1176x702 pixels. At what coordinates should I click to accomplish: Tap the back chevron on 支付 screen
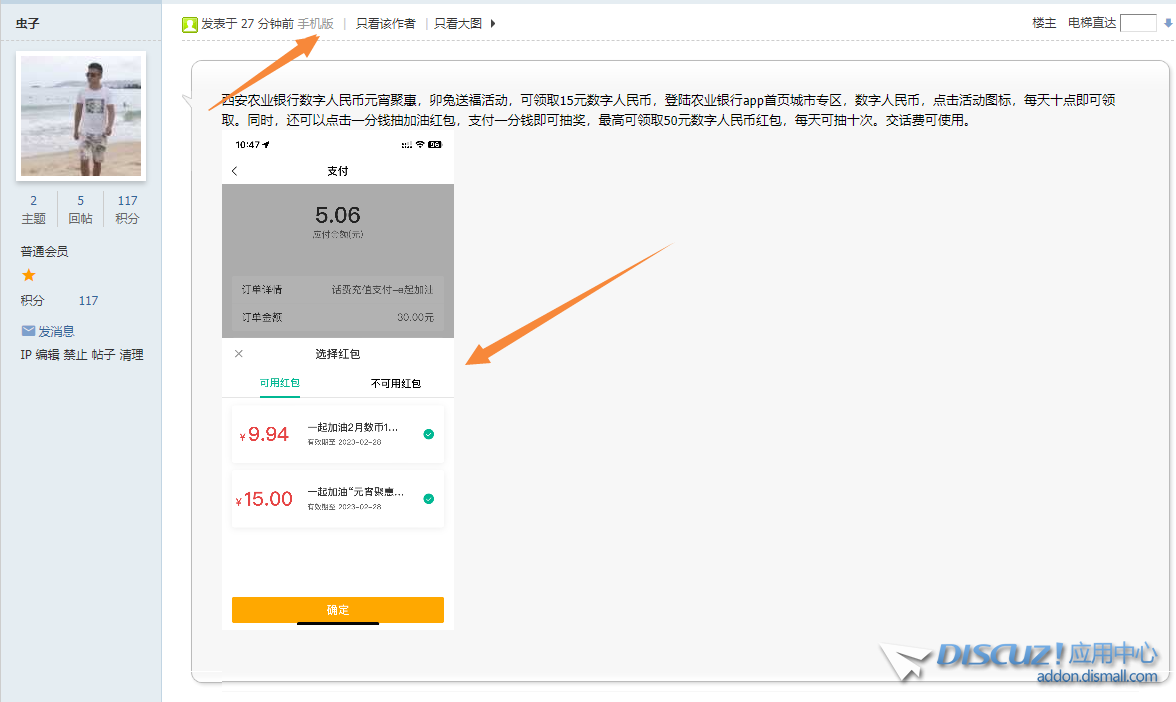pyautogui.click(x=235, y=171)
